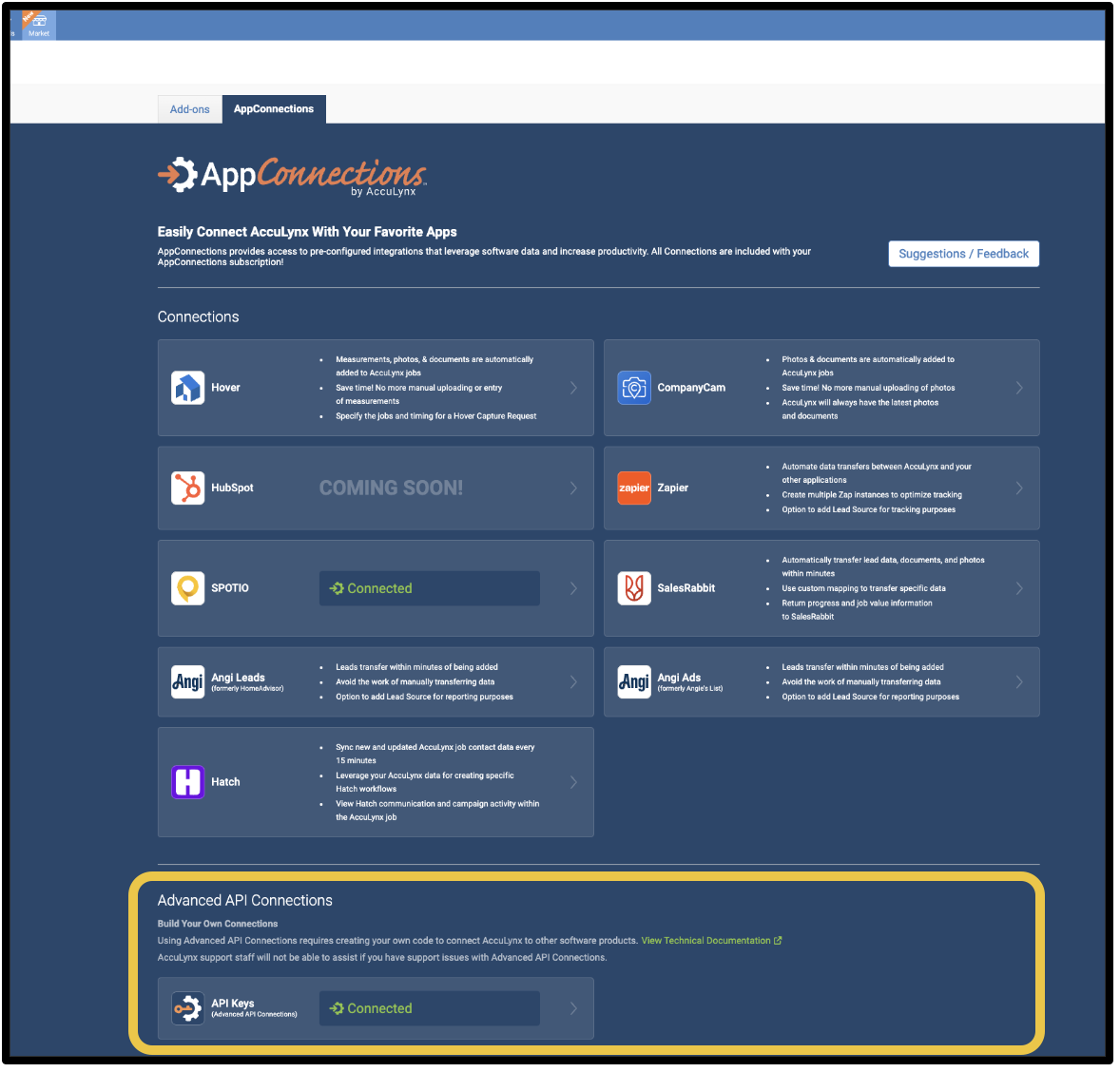Click the Hover app logo
Image resolution: width=1120 pixels, height=1072 pixels.
[x=188, y=390]
